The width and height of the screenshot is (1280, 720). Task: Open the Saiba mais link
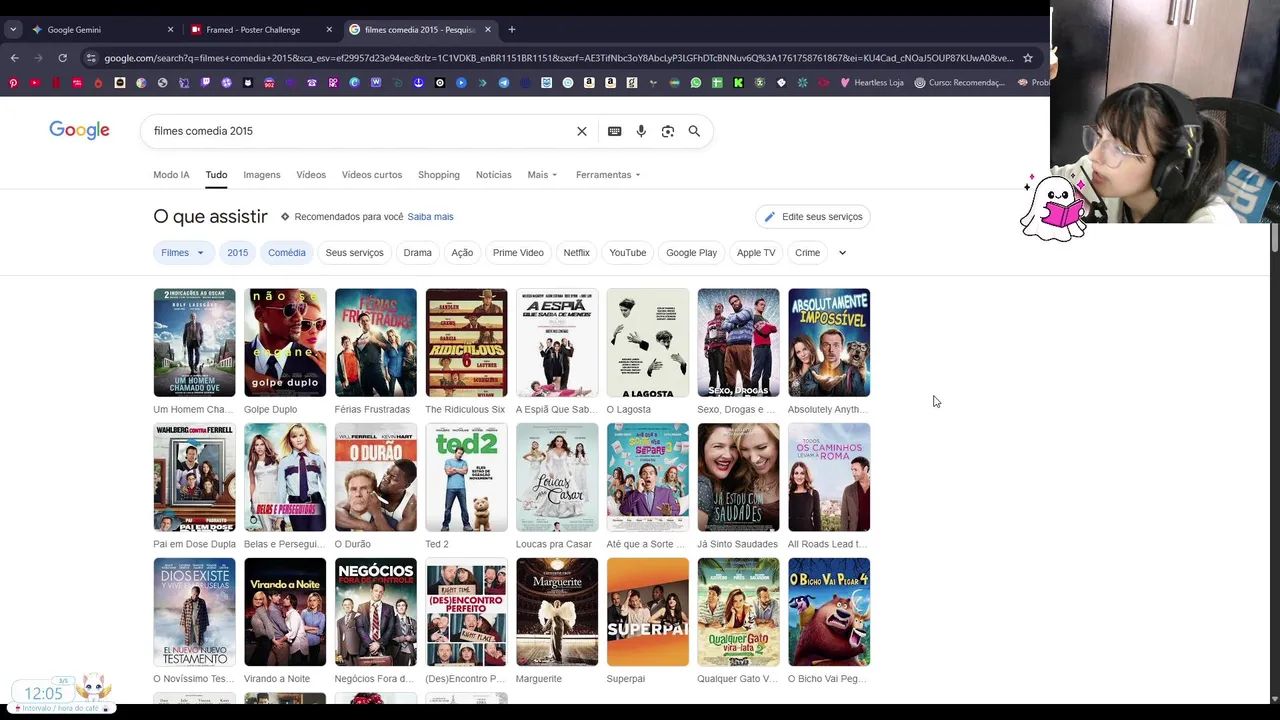pos(430,217)
